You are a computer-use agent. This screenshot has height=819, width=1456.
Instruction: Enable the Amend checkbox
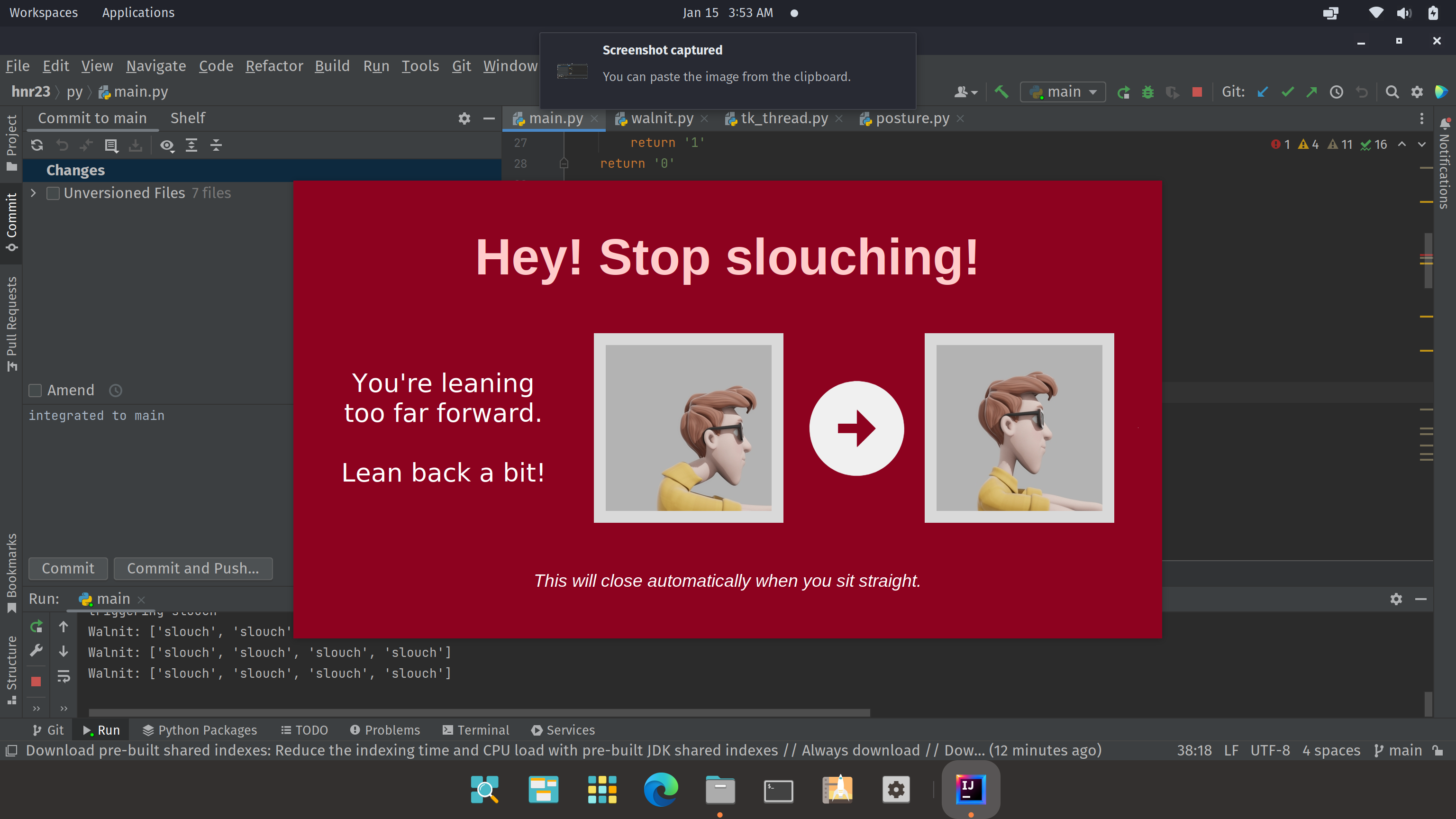click(x=35, y=391)
